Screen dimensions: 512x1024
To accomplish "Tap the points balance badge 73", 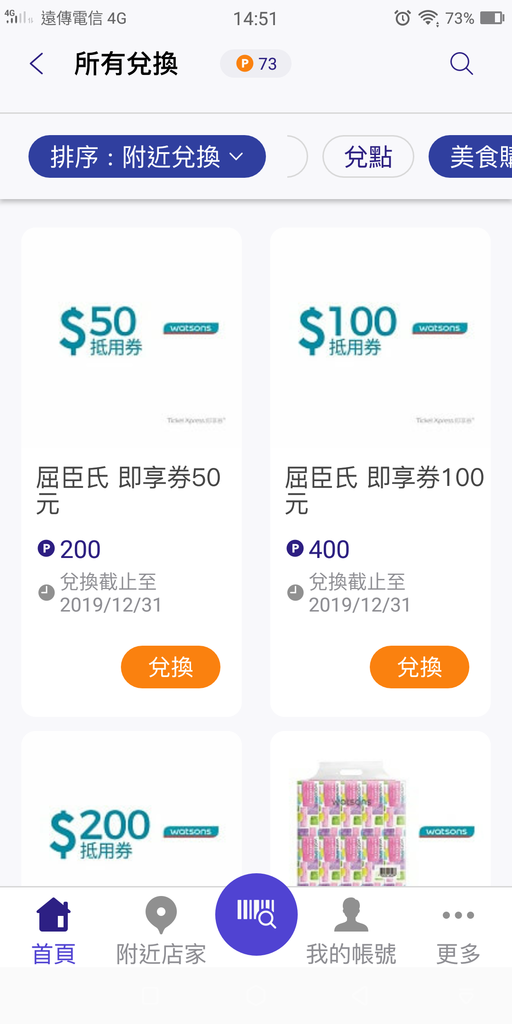I will tap(255, 64).
